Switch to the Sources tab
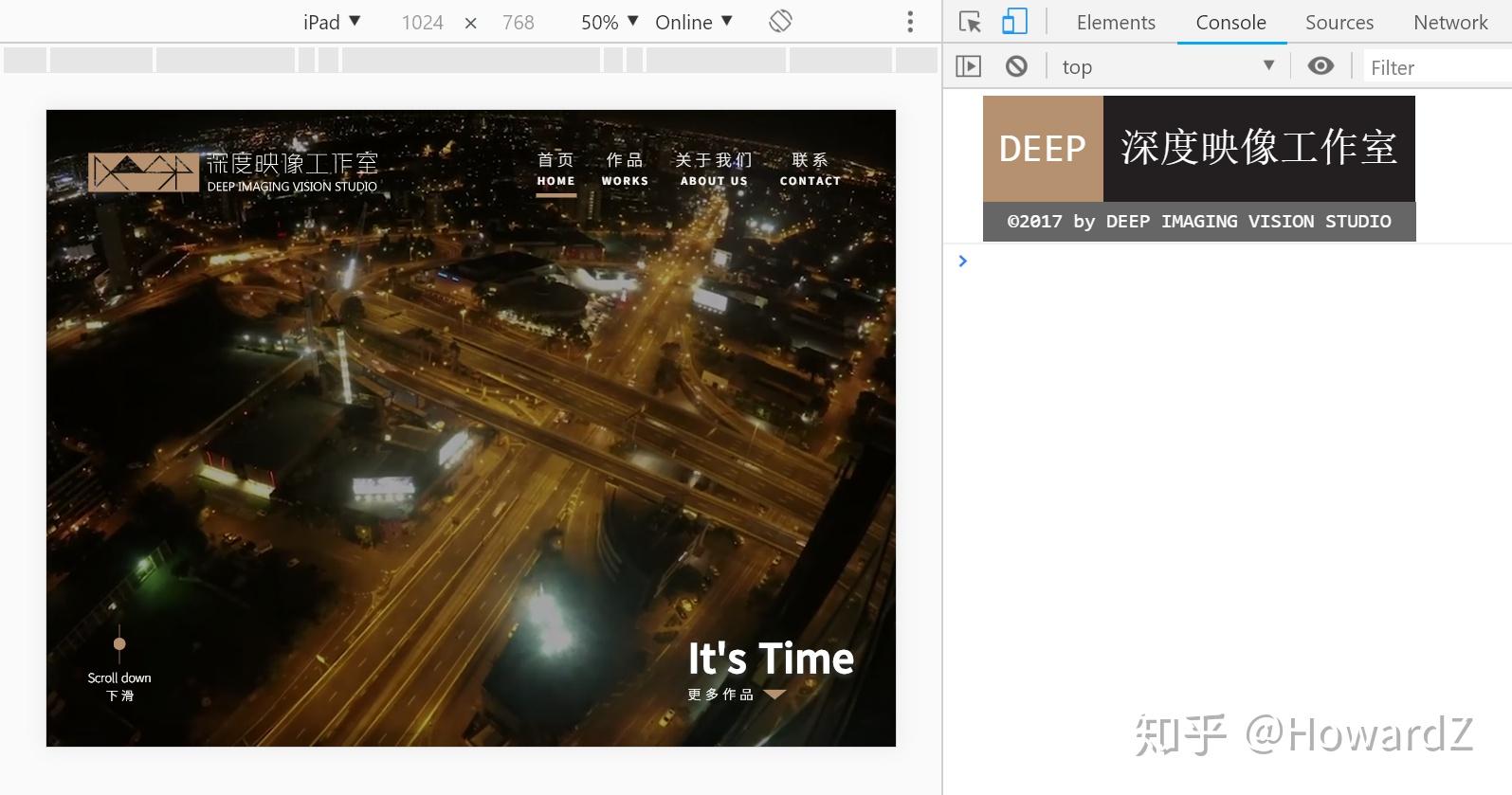Image resolution: width=1512 pixels, height=795 pixels. click(x=1339, y=22)
